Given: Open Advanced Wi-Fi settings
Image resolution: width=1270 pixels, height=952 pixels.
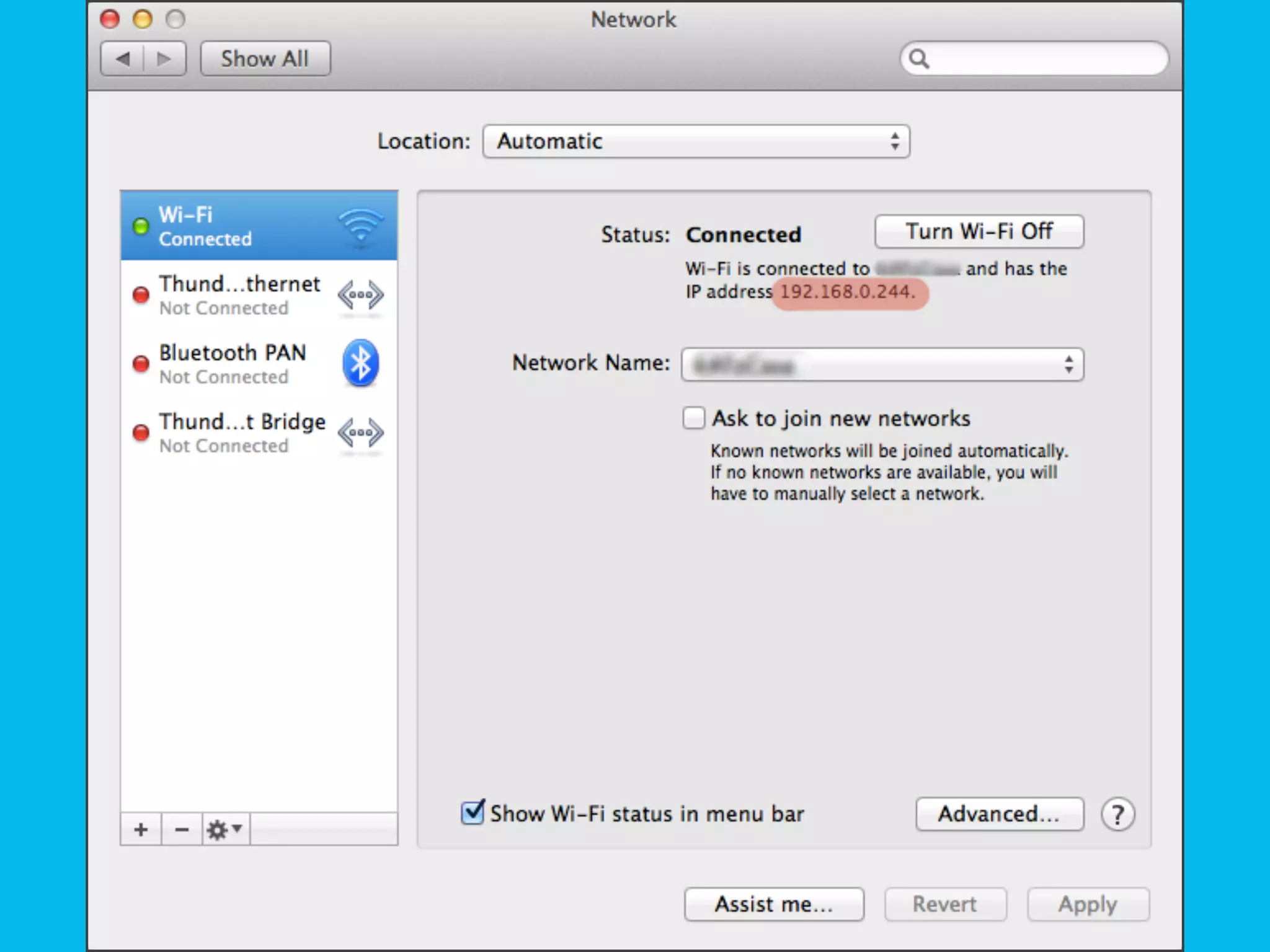Looking at the screenshot, I should click(999, 814).
